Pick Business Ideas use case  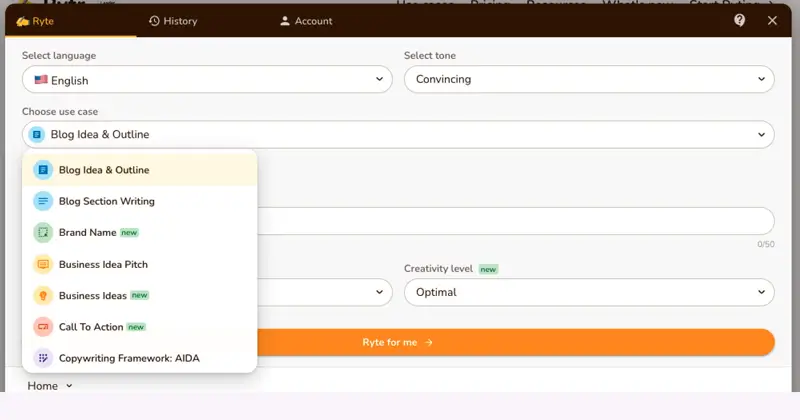coord(139,295)
